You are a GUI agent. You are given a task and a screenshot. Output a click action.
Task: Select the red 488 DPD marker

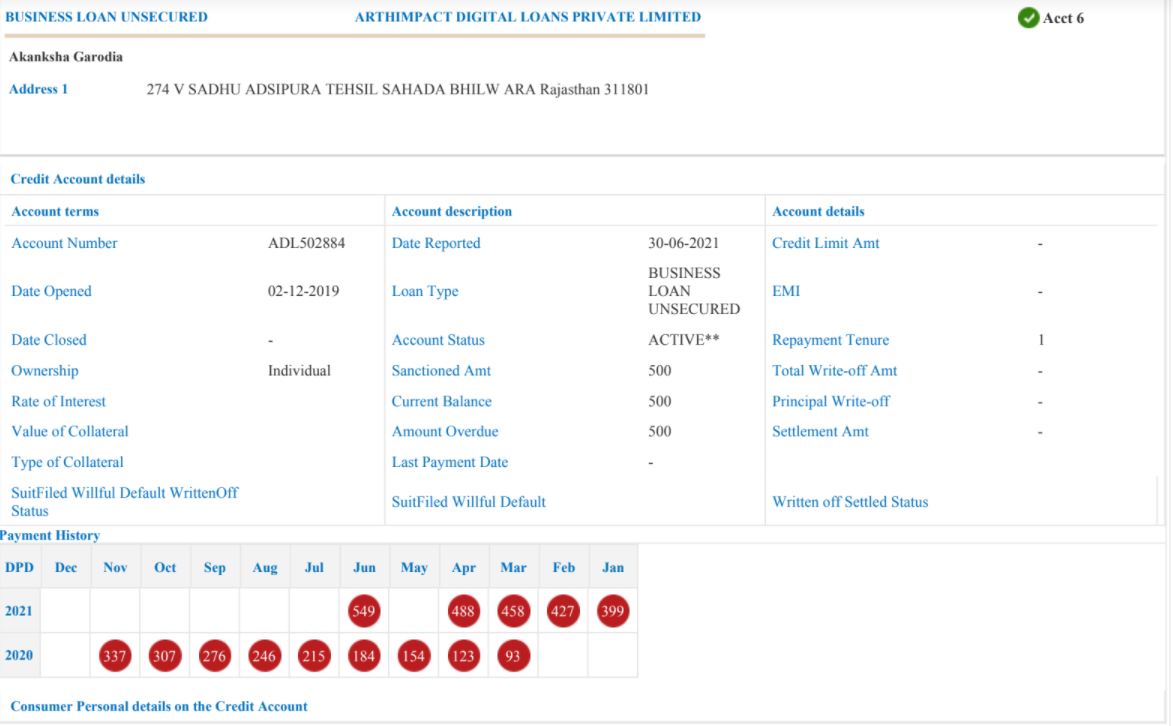click(464, 610)
